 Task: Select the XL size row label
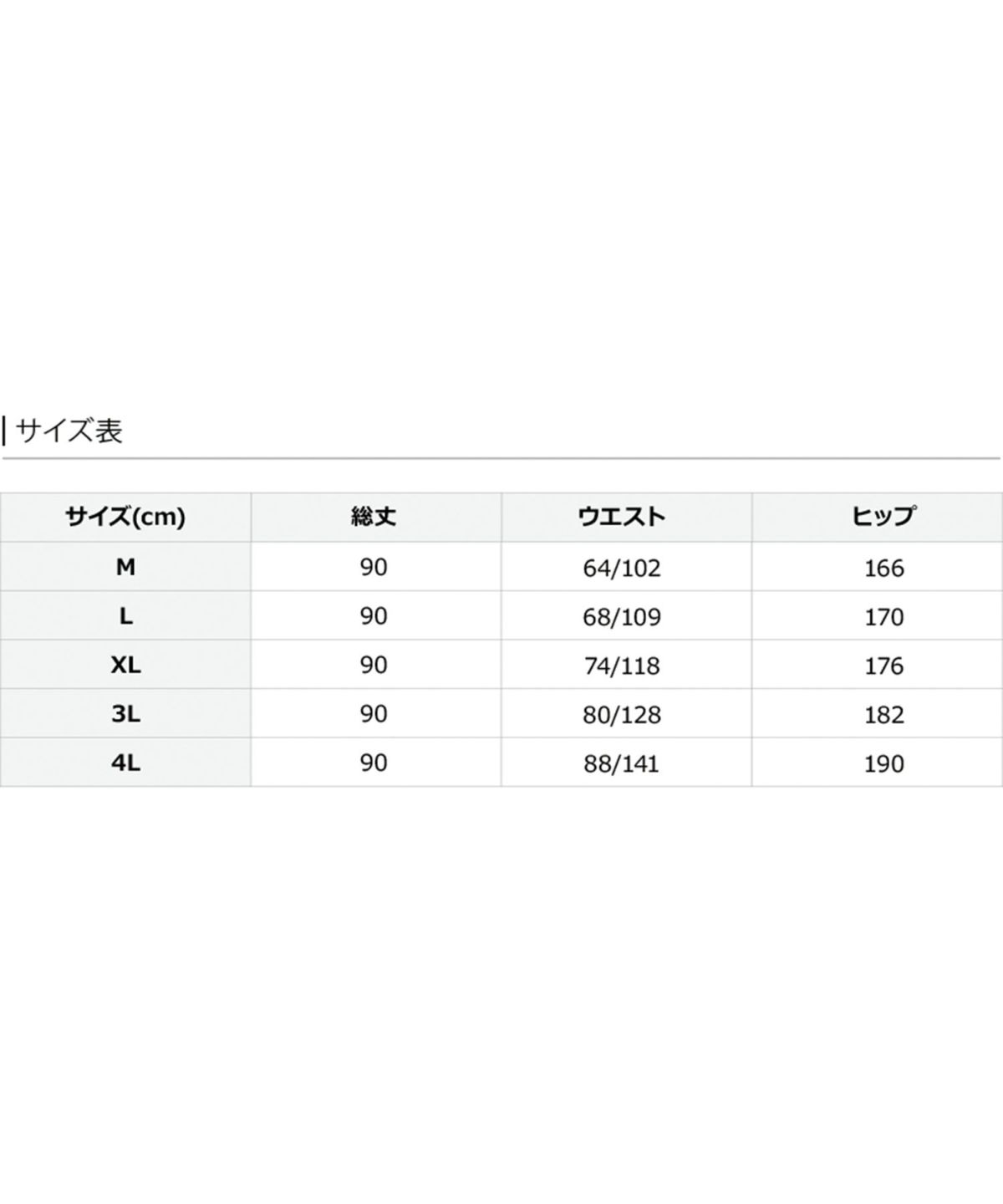pos(125,665)
